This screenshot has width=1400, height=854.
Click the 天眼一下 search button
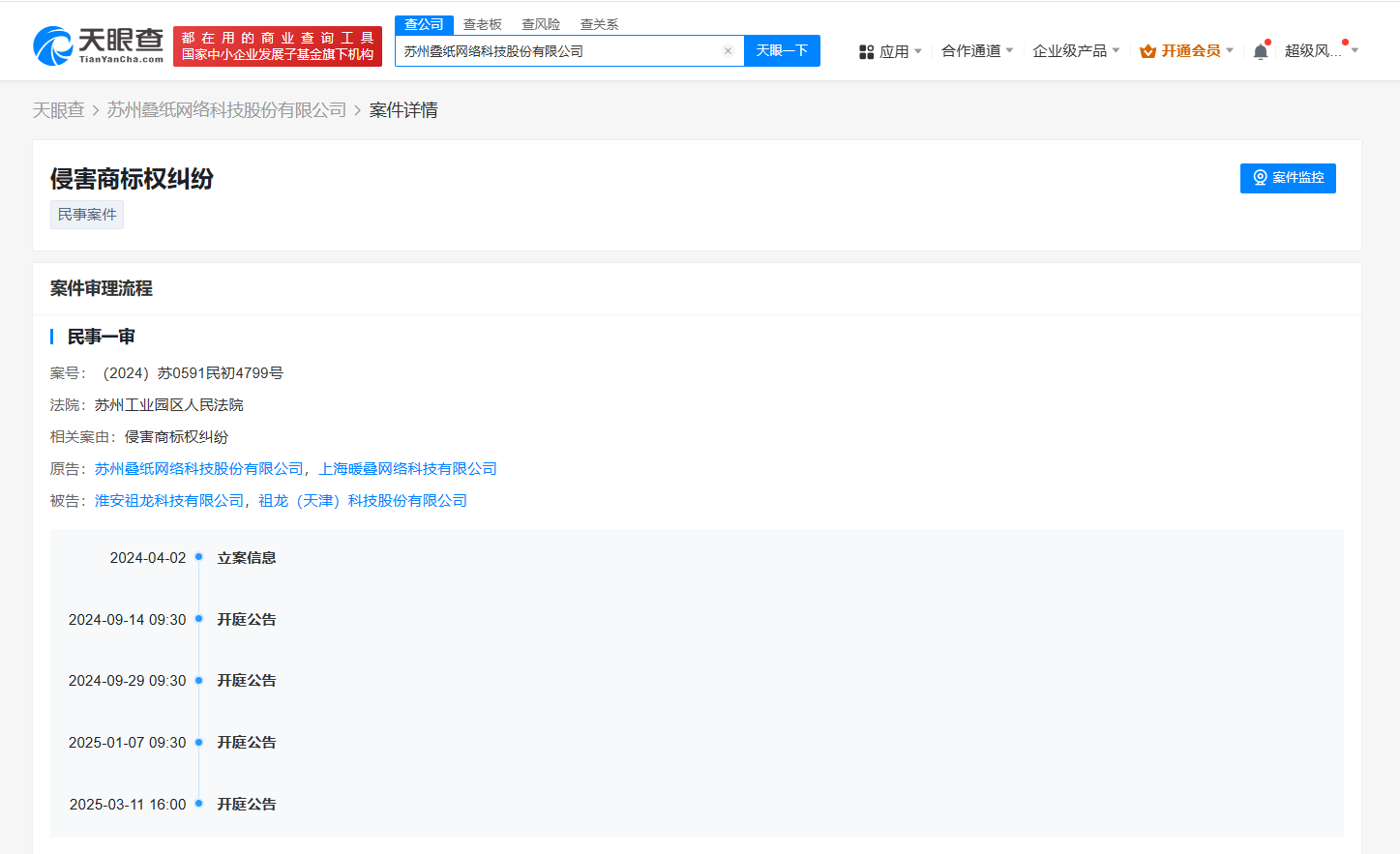pos(782,50)
